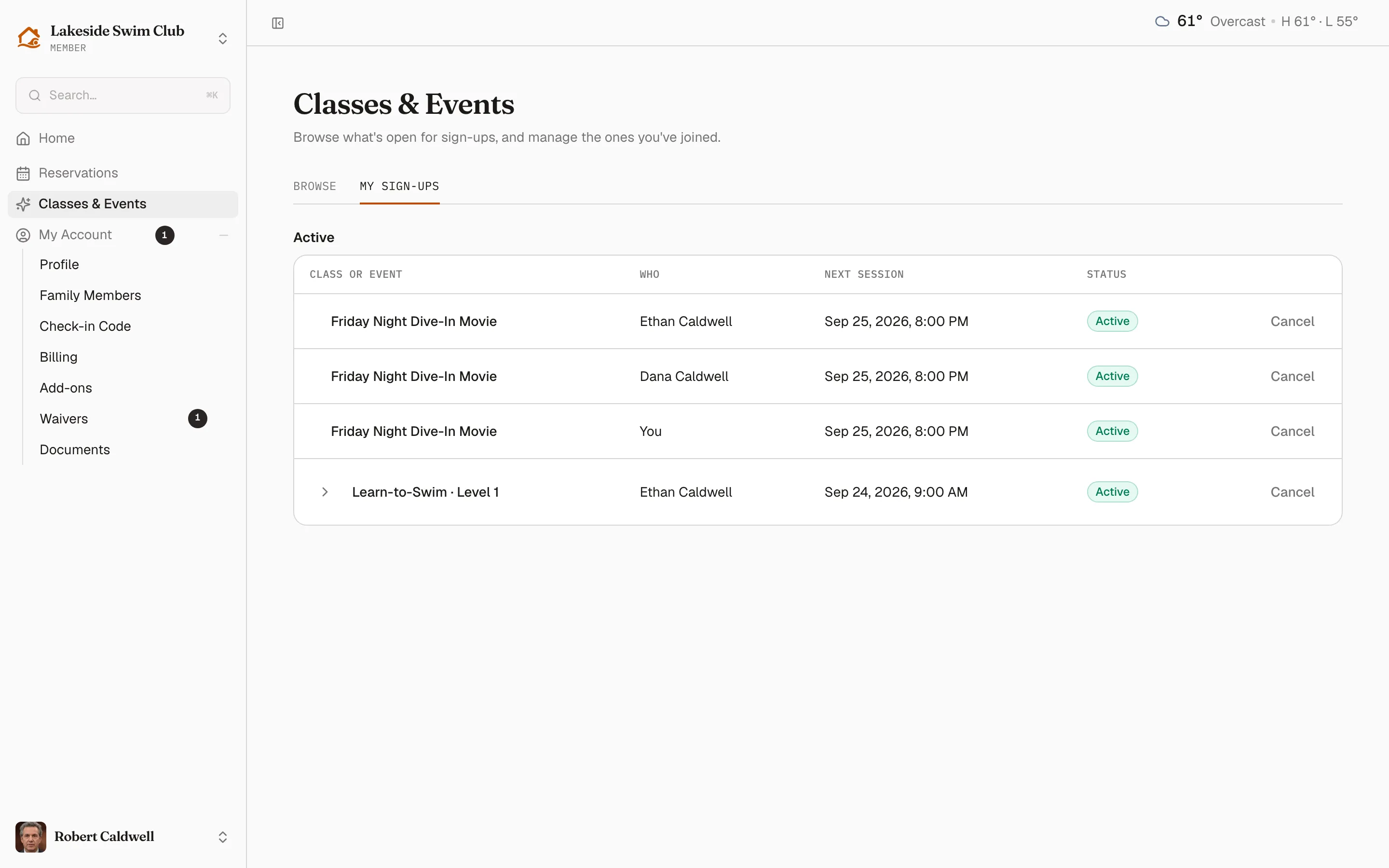Viewport: 1389px width, 868px height.
Task: Click the Lakeside Swim Club logo icon
Action: pyautogui.click(x=29, y=38)
